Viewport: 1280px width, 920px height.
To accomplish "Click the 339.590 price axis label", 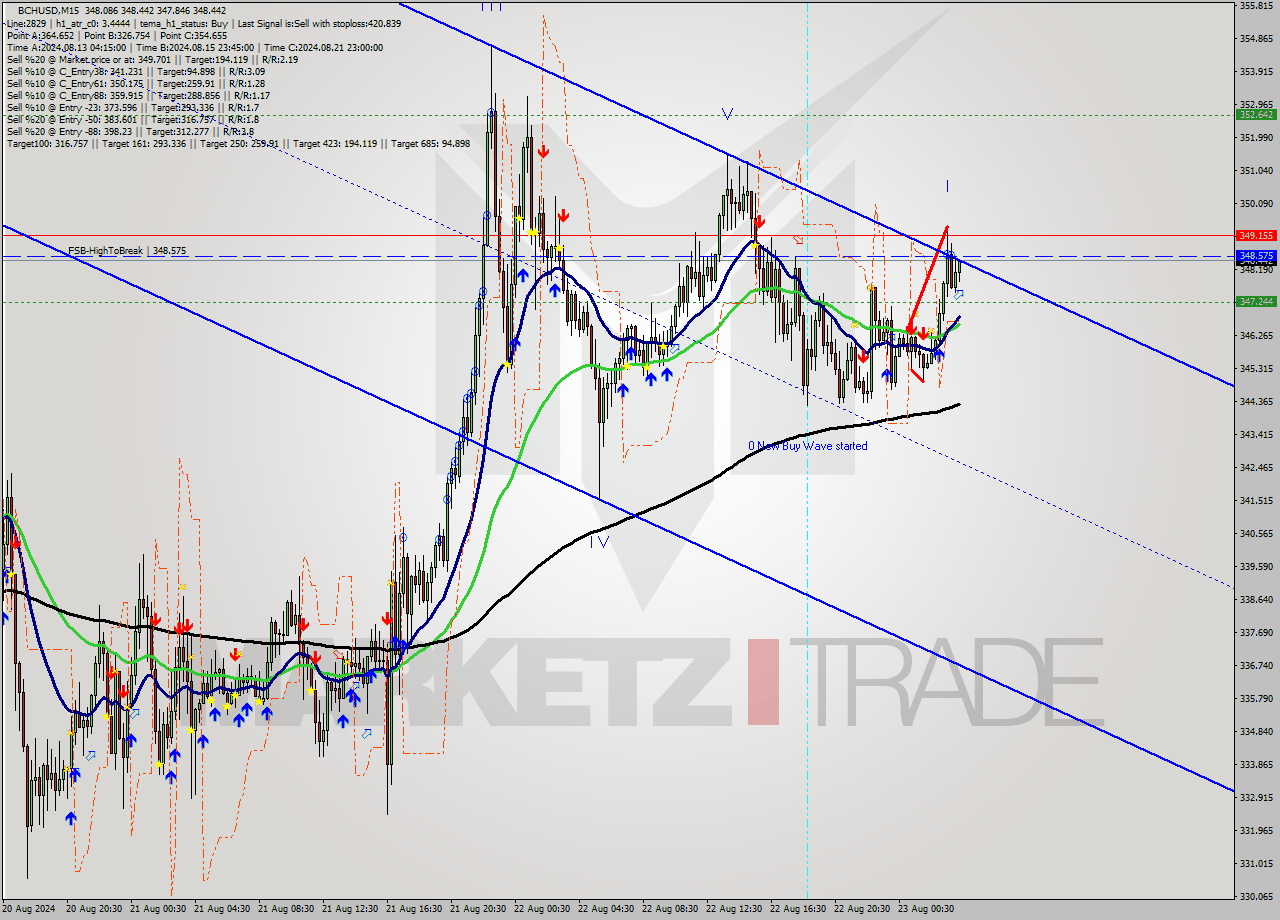I will [1256, 566].
